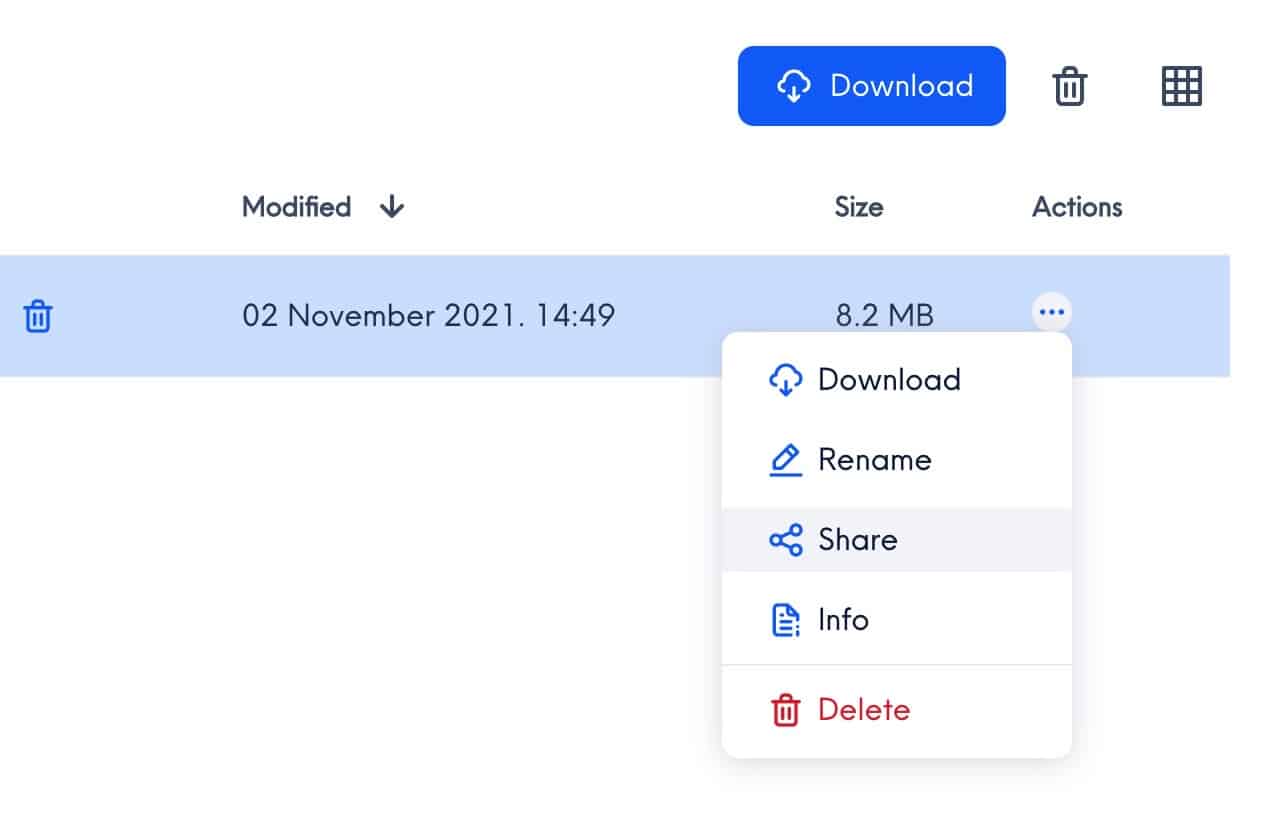Click the Size column header
Viewport: 1280px width, 840px height.
[858, 207]
